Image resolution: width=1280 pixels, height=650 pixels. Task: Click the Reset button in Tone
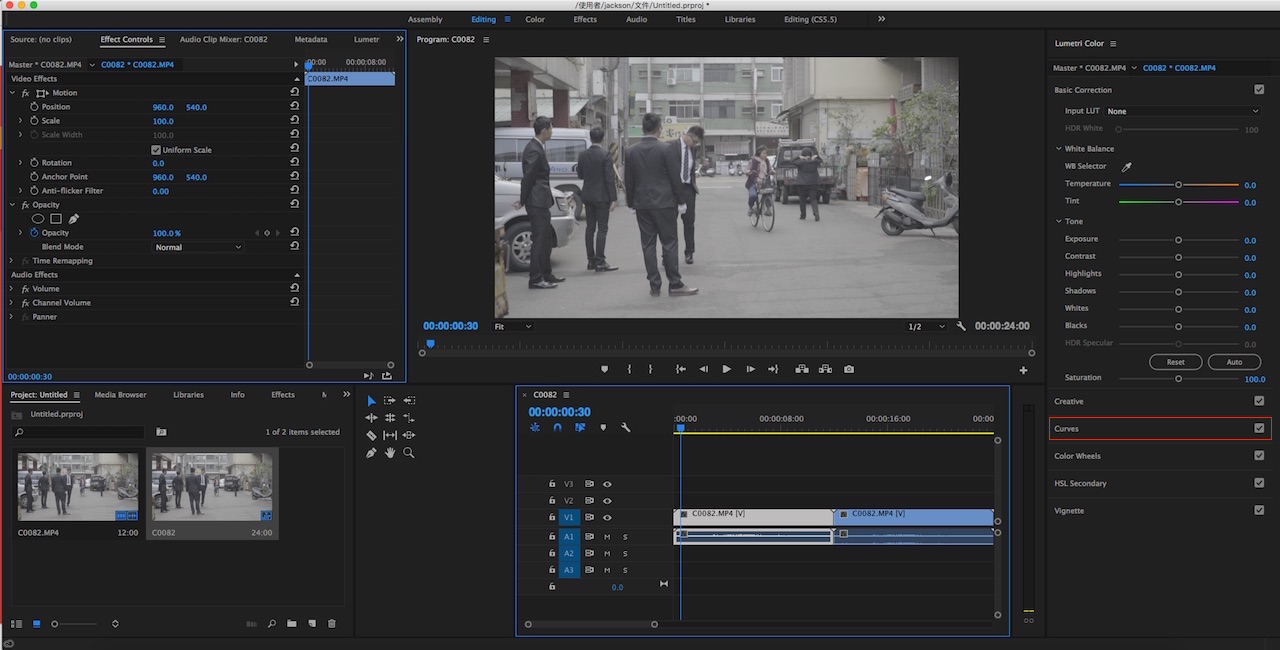pos(1175,362)
